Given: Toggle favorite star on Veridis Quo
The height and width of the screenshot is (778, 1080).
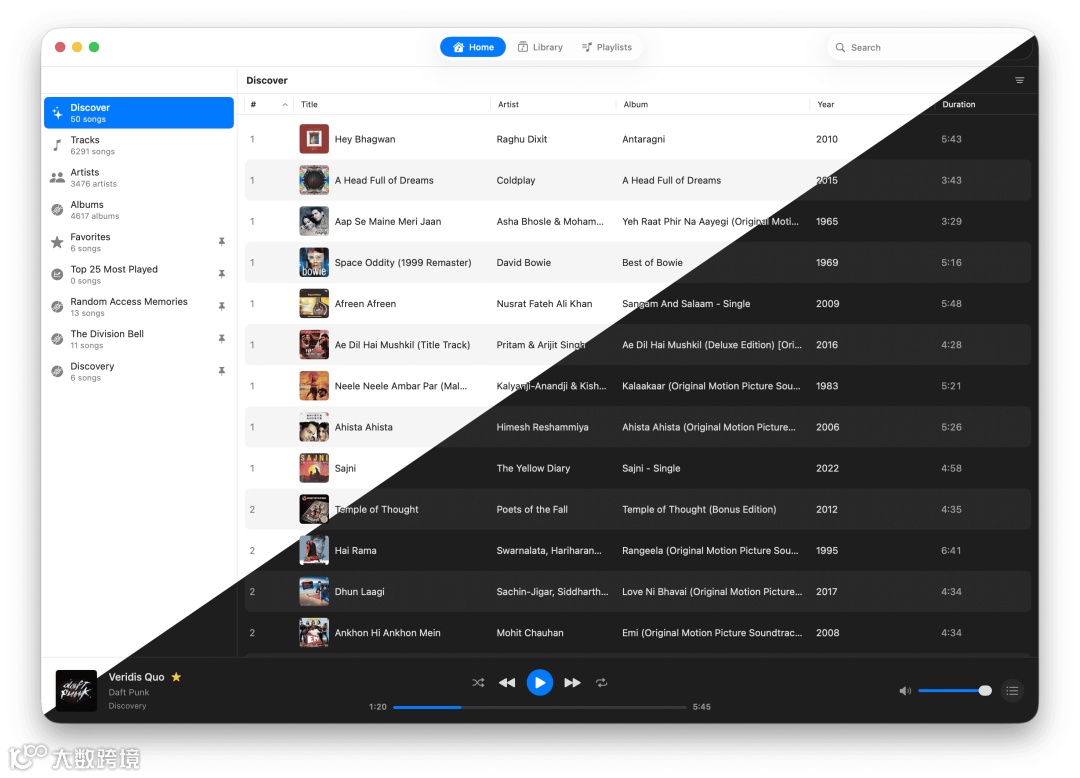Looking at the screenshot, I should (176, 677).
